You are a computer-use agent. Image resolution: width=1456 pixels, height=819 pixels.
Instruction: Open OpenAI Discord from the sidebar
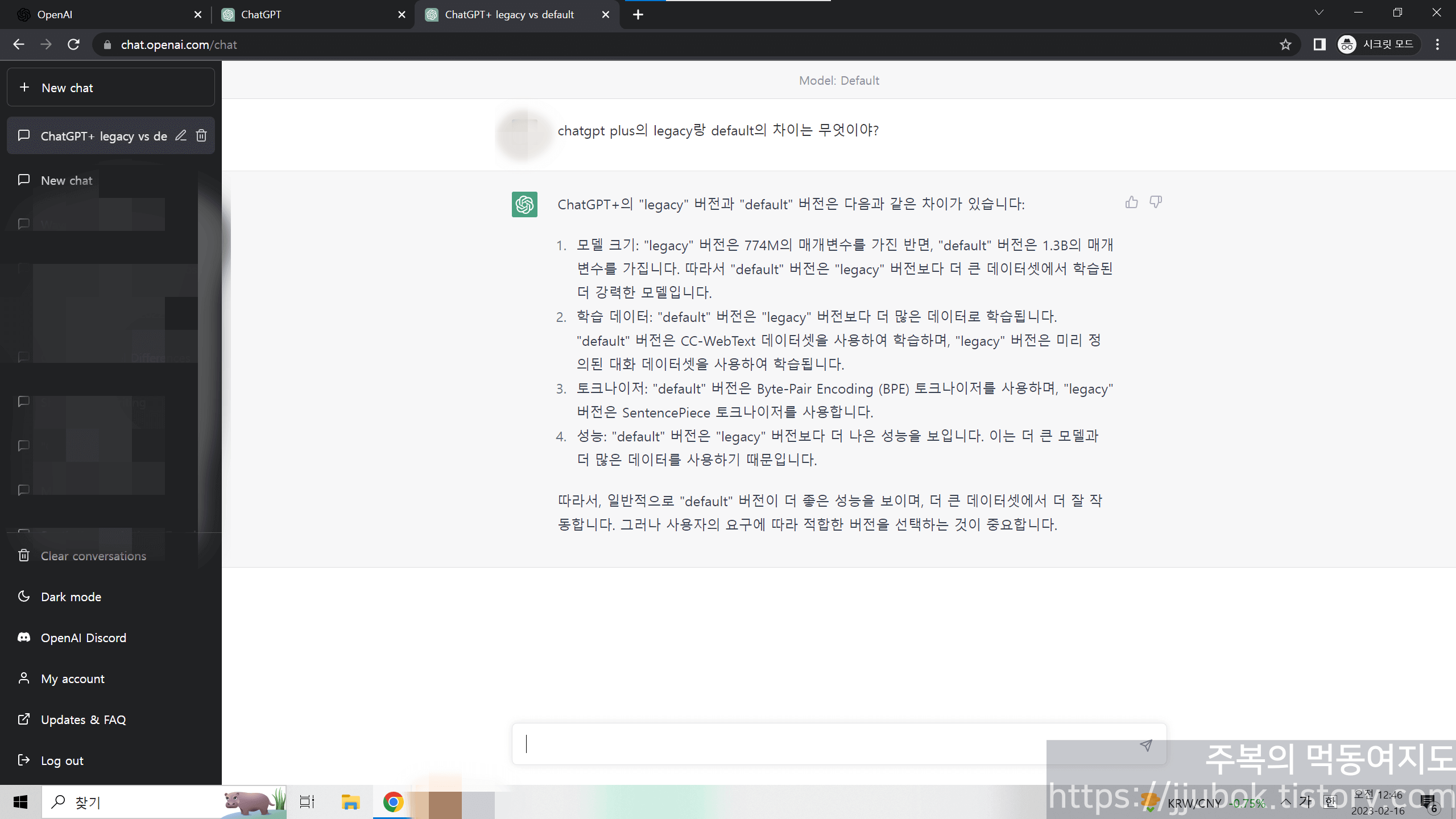click(x=83, y=638)
